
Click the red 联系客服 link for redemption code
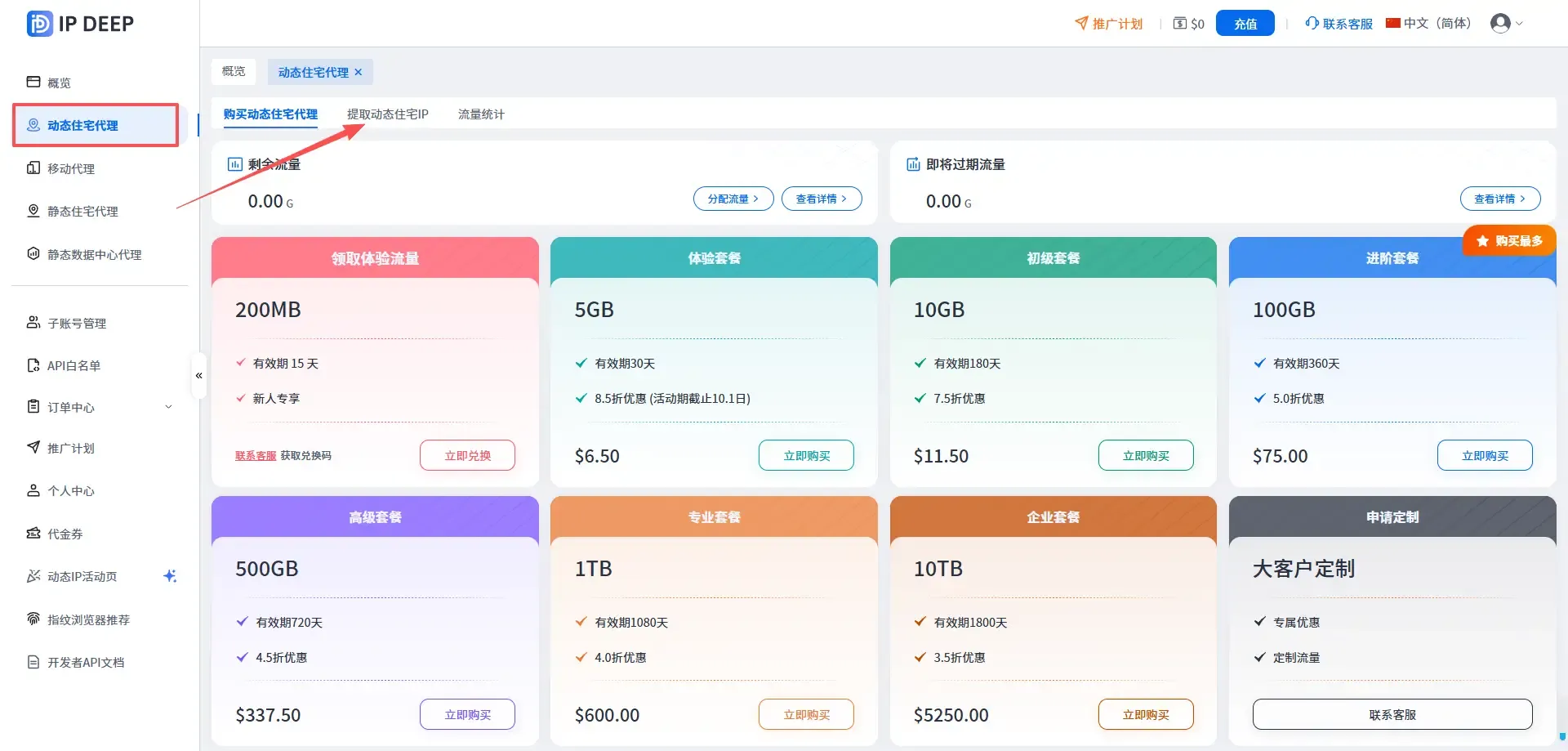coord(256,456)
